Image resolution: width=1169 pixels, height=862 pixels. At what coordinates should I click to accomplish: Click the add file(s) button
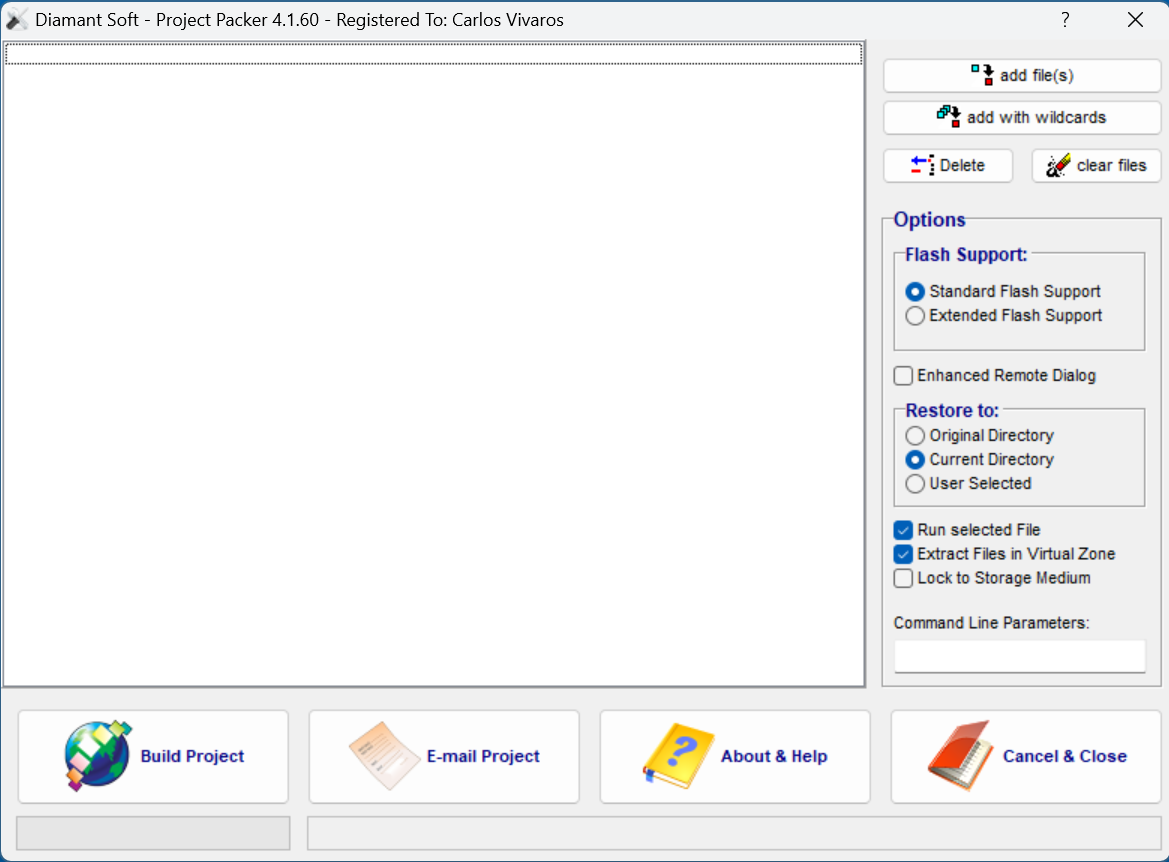click(1022, 75)
